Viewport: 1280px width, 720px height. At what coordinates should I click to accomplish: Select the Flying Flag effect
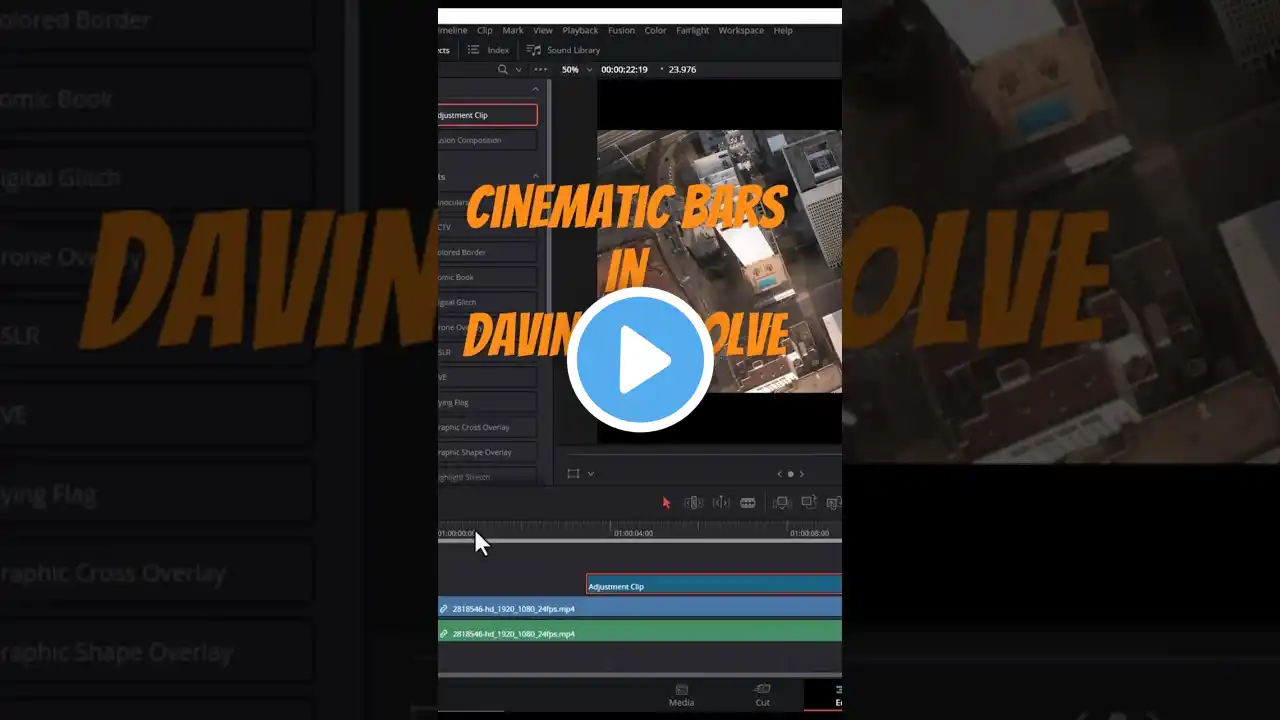[487, 402]
